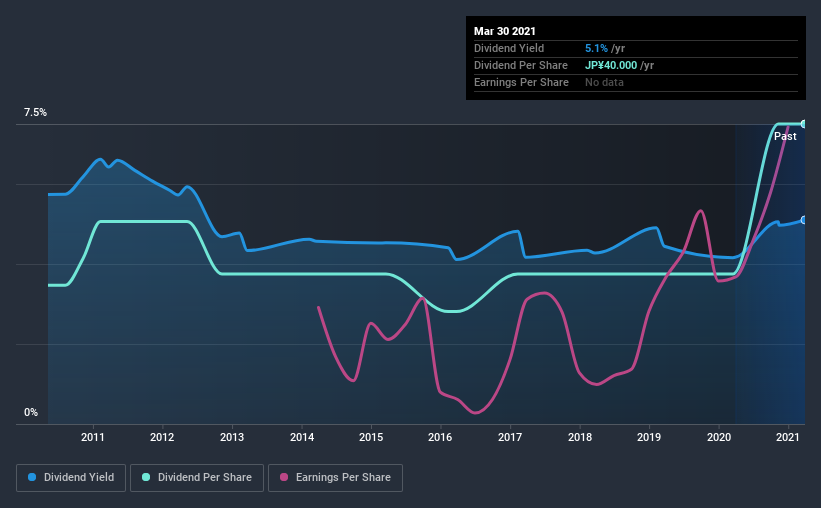Click the No data earnings value

[604, 82]
